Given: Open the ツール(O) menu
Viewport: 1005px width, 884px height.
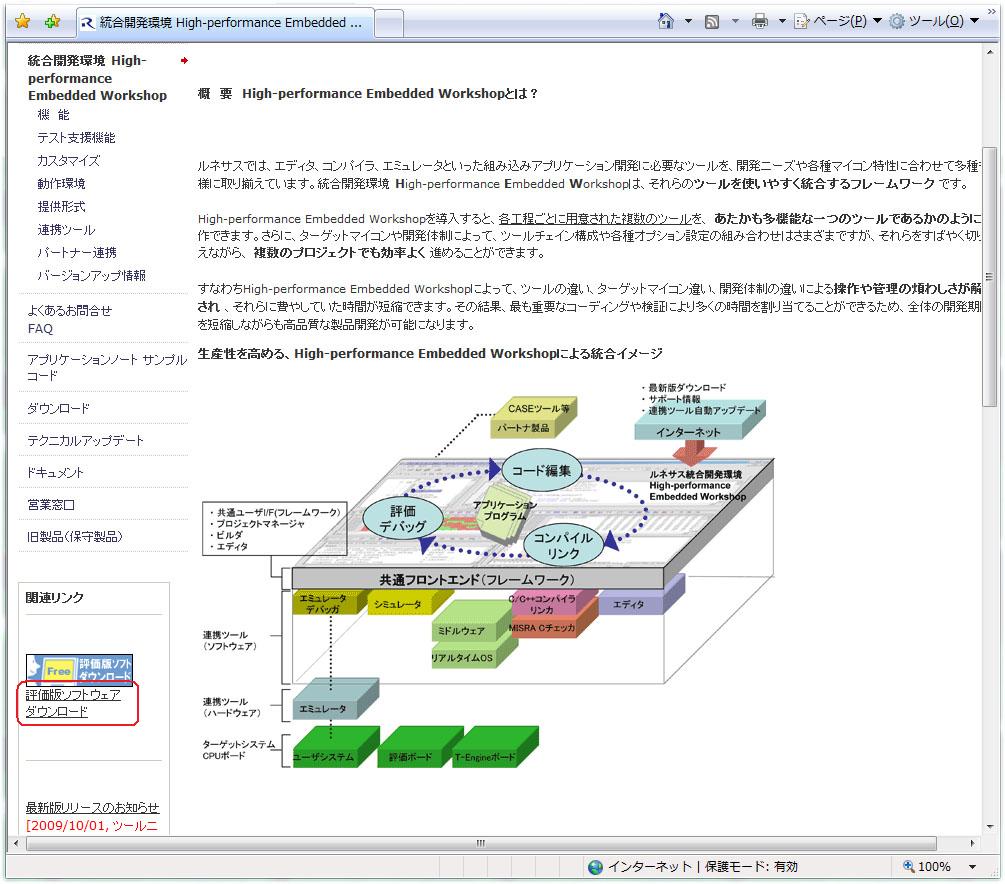Looking at the screenshot, I should pos(934,21).
